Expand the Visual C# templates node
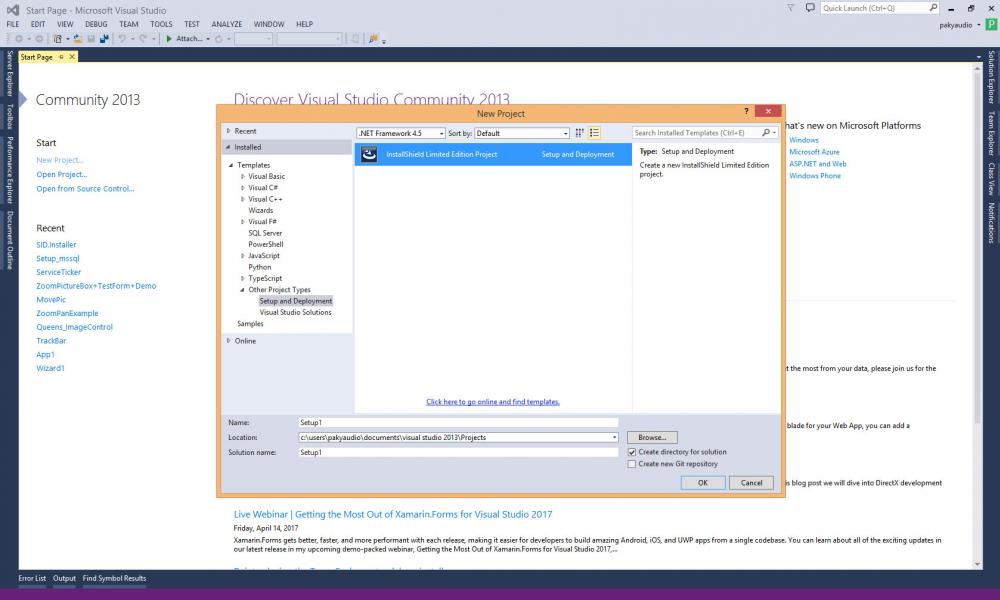 243,188
